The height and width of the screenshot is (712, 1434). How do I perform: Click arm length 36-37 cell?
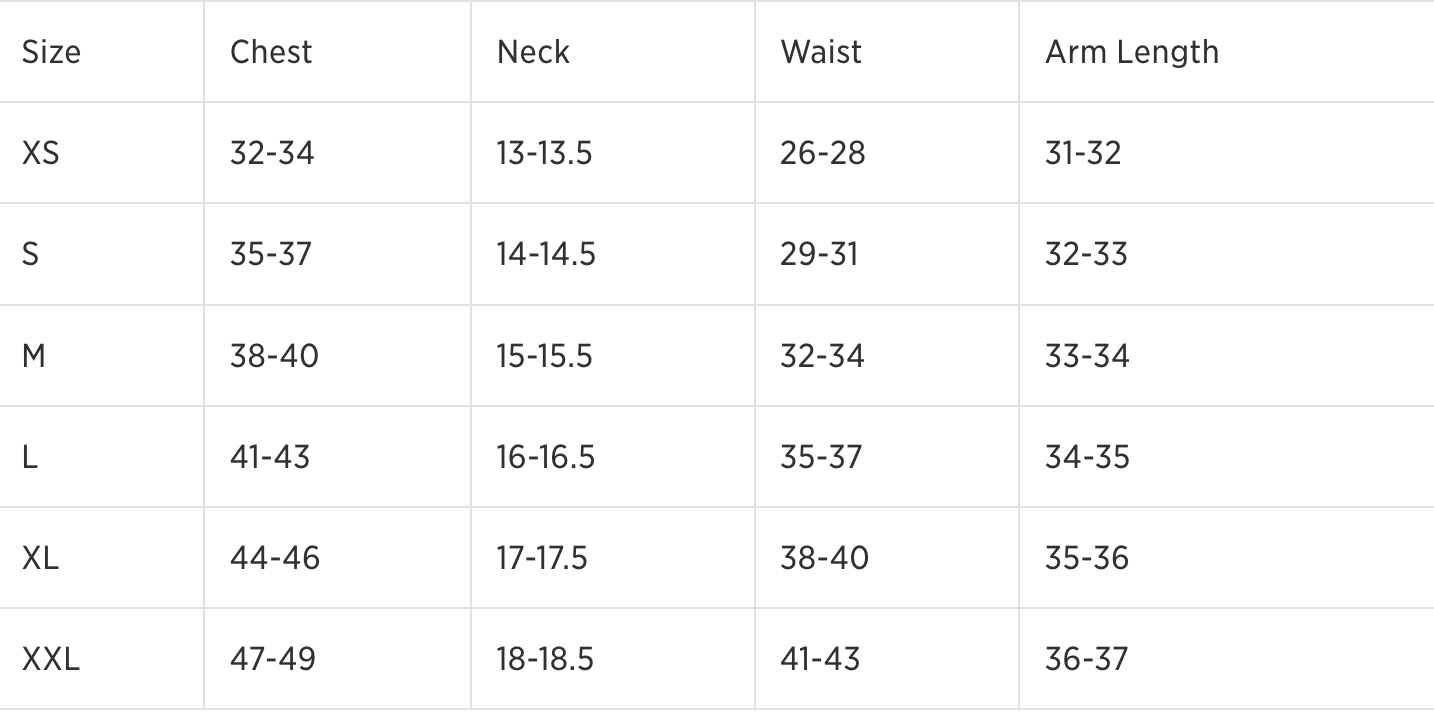1087,659
